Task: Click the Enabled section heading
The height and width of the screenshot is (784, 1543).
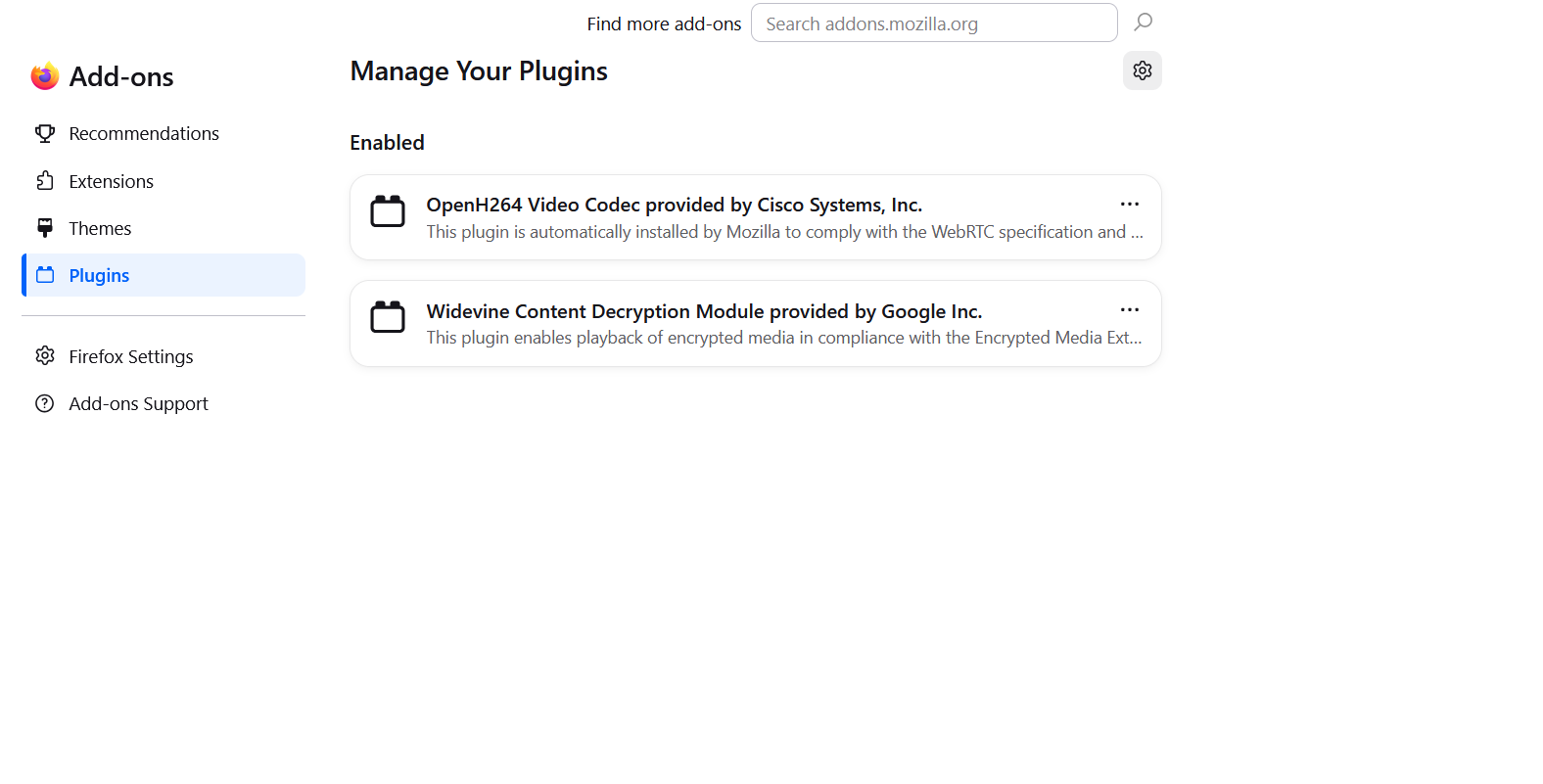Action: [387, 143]
